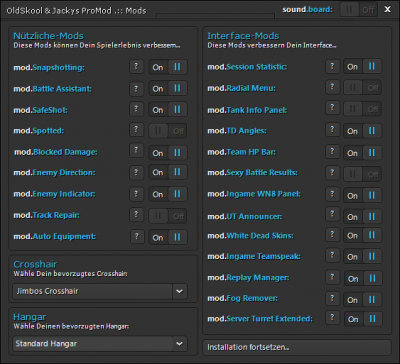The width and height of the screenshot is (400, 364).
Task: Enable mod.Radial Menu toggle
Action: (363, 88)
